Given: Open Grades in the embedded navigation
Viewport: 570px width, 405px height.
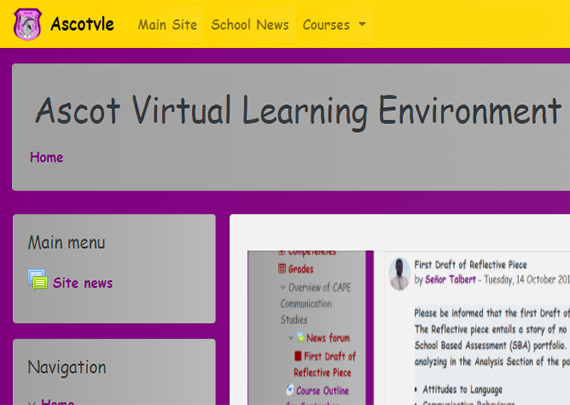Looking at the screenshot, I should click(301, 269).
